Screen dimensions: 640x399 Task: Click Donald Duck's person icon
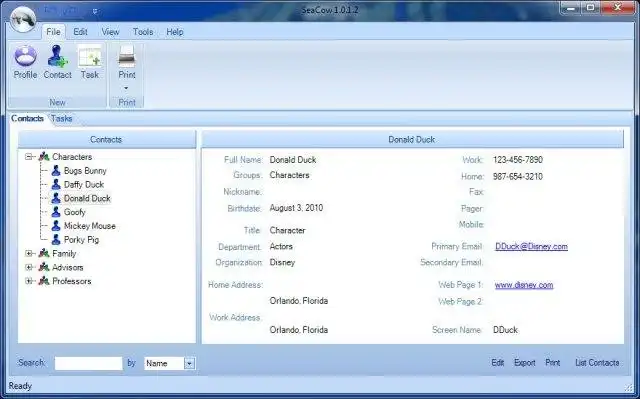click(x=56, y=198)
